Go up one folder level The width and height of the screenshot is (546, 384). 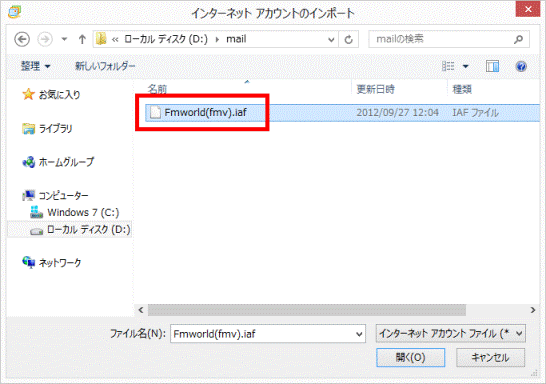(x=82, y=39)
